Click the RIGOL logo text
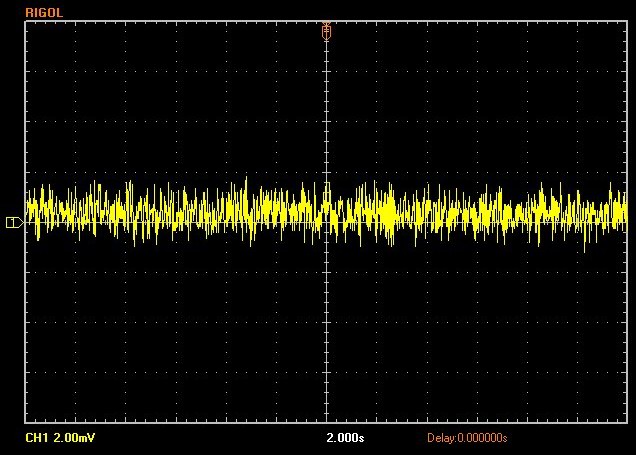Image resolution: width=636 pixels, height=455 pixels. [44, 13]
